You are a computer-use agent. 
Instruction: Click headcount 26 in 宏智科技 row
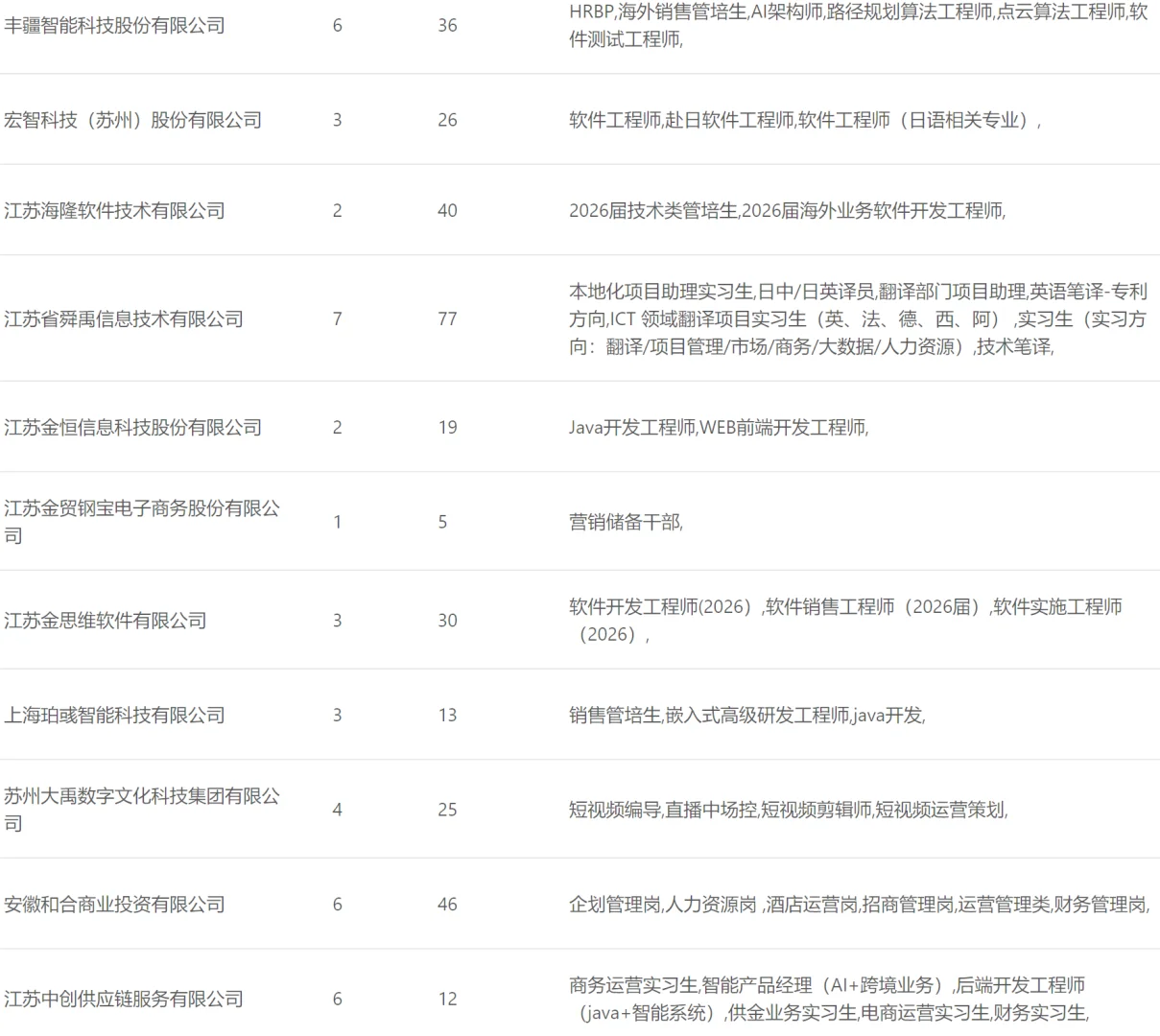pos(447,120)
